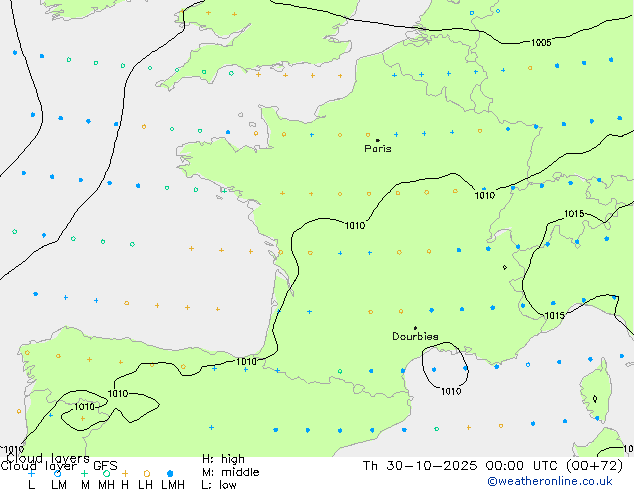This screenshot has height=490, width=634.
Task: Click the Dourbies location label
Action: (x=415, y=336)
